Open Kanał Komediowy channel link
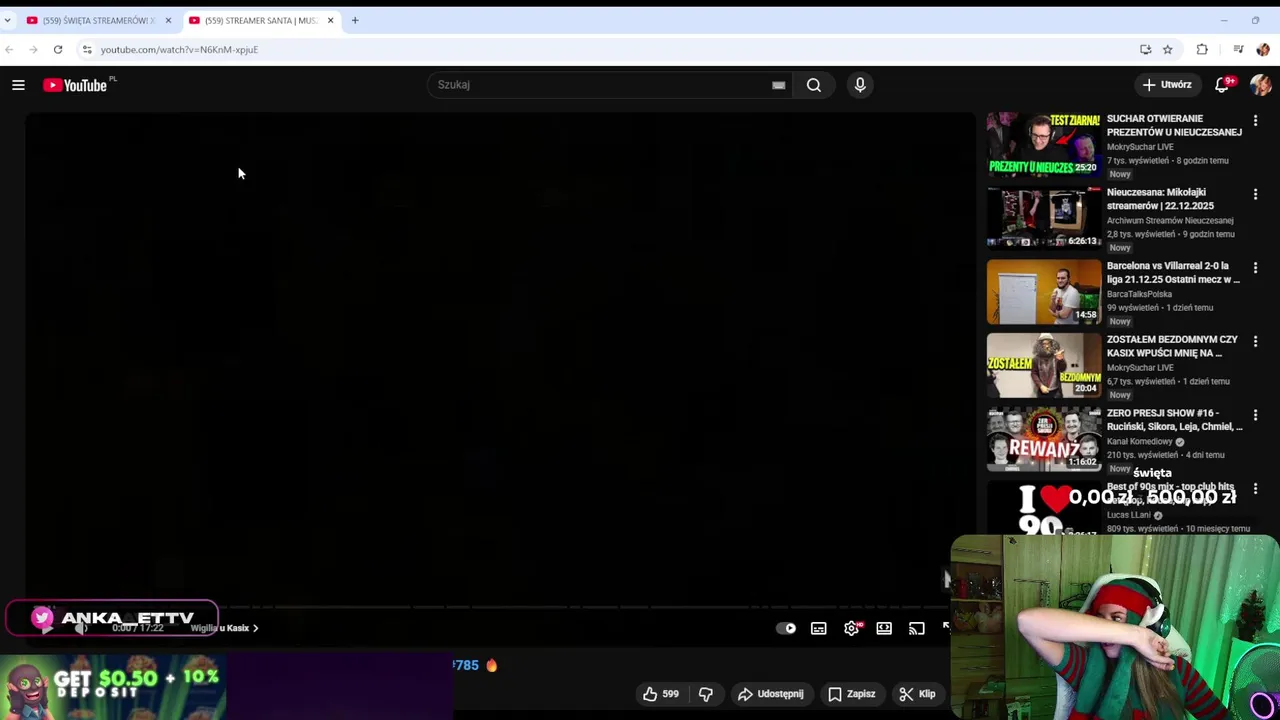The height and width of the screenshot is (720, 1280). click(1140, 441)
